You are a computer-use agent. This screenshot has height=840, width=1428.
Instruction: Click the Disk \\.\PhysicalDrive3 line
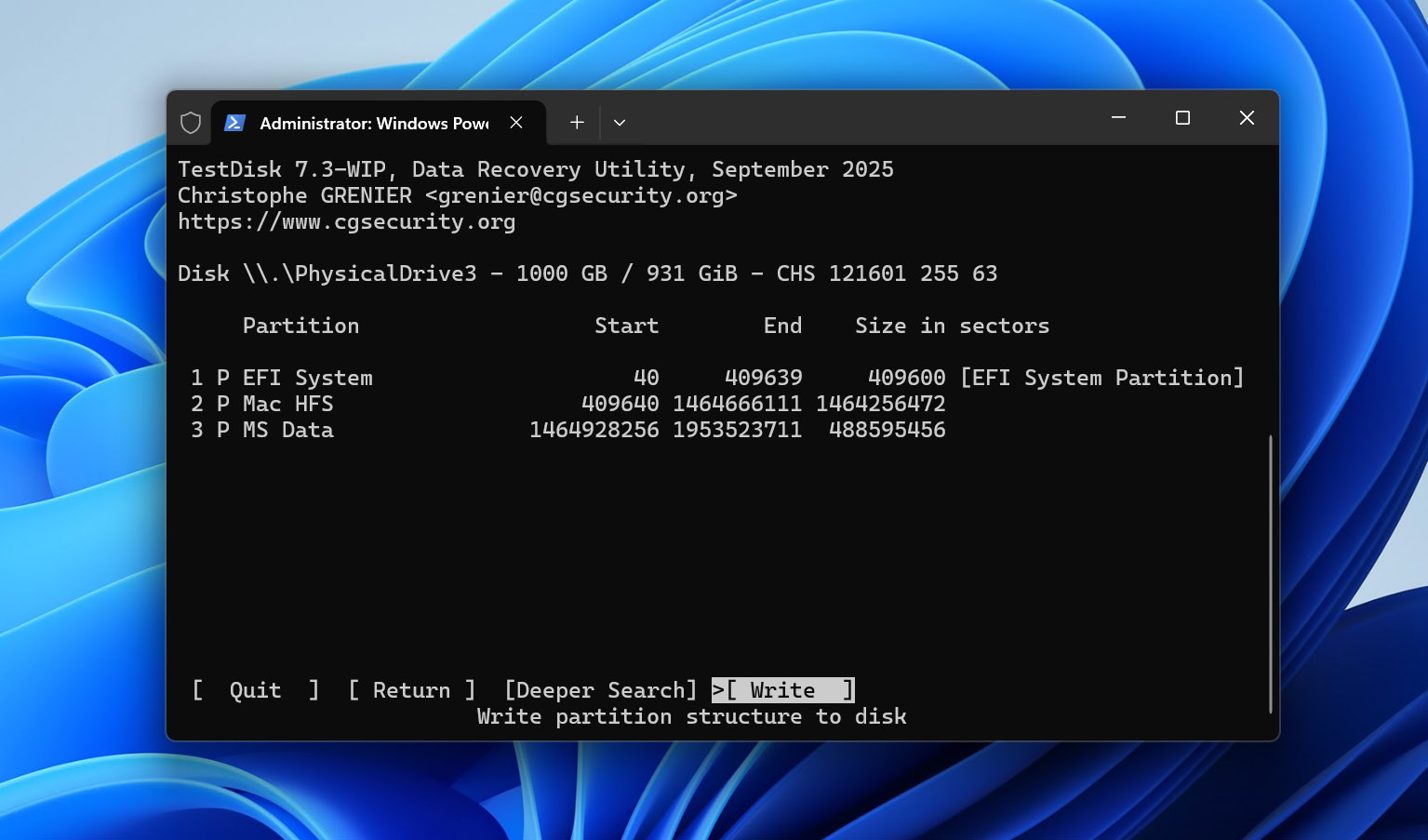click(587, 273)
